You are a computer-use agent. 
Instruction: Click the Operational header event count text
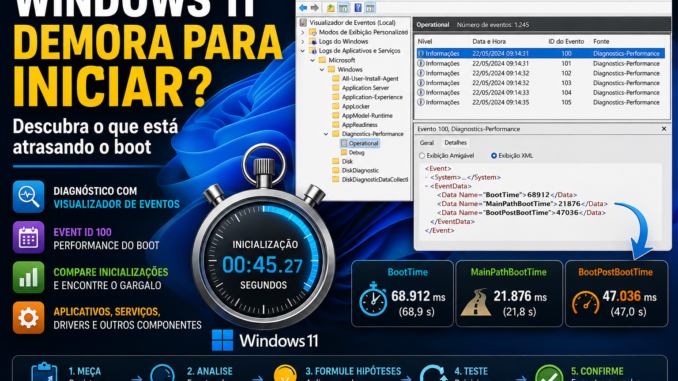(x=493, y=25)
